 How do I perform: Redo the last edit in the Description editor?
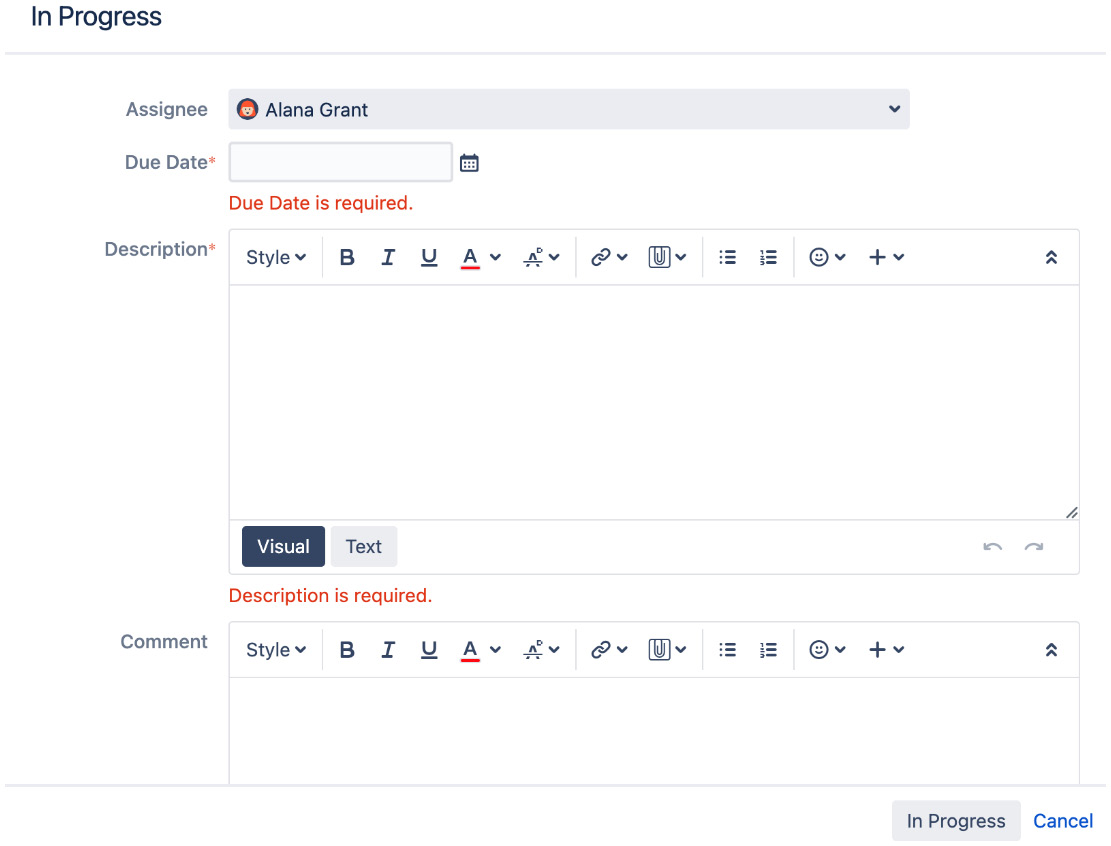click(1034, 546)
